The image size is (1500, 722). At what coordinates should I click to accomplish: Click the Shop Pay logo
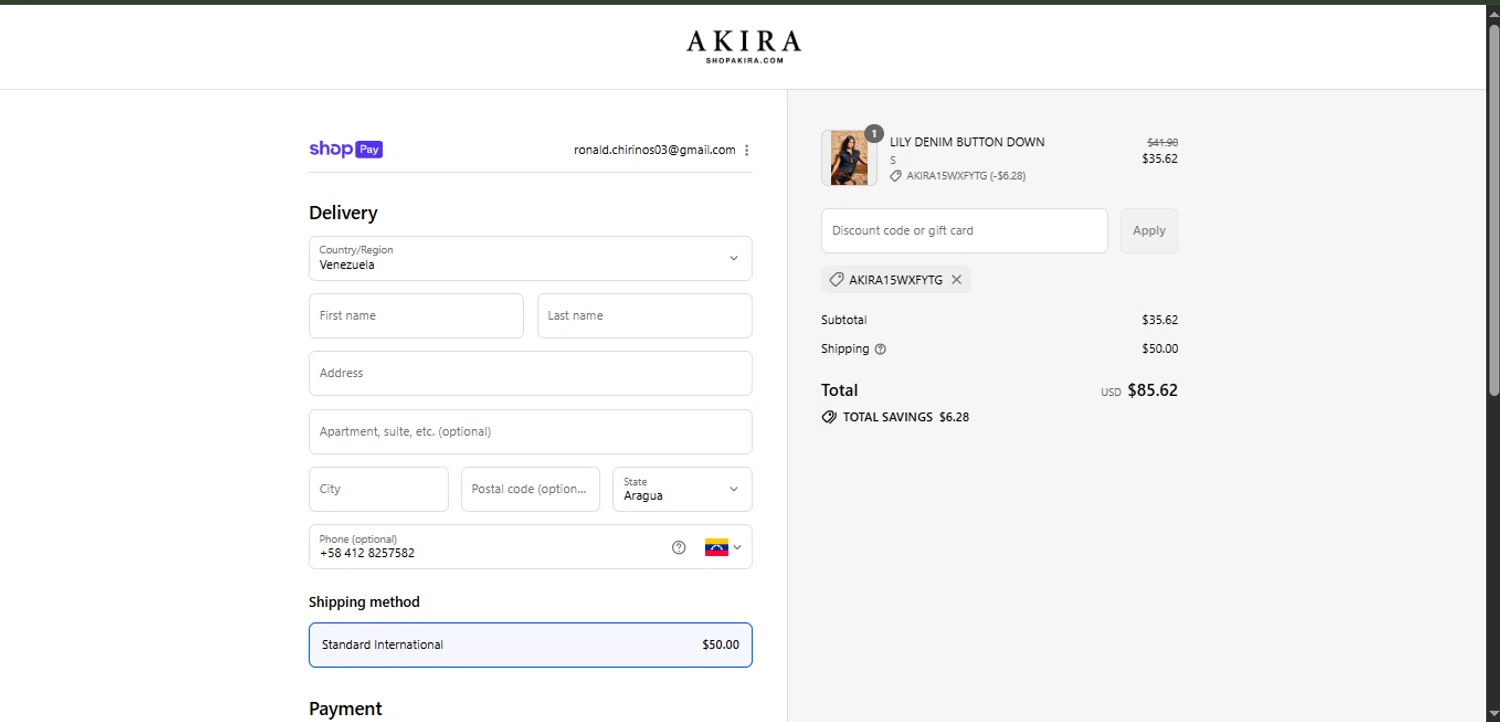click(346, 149)
